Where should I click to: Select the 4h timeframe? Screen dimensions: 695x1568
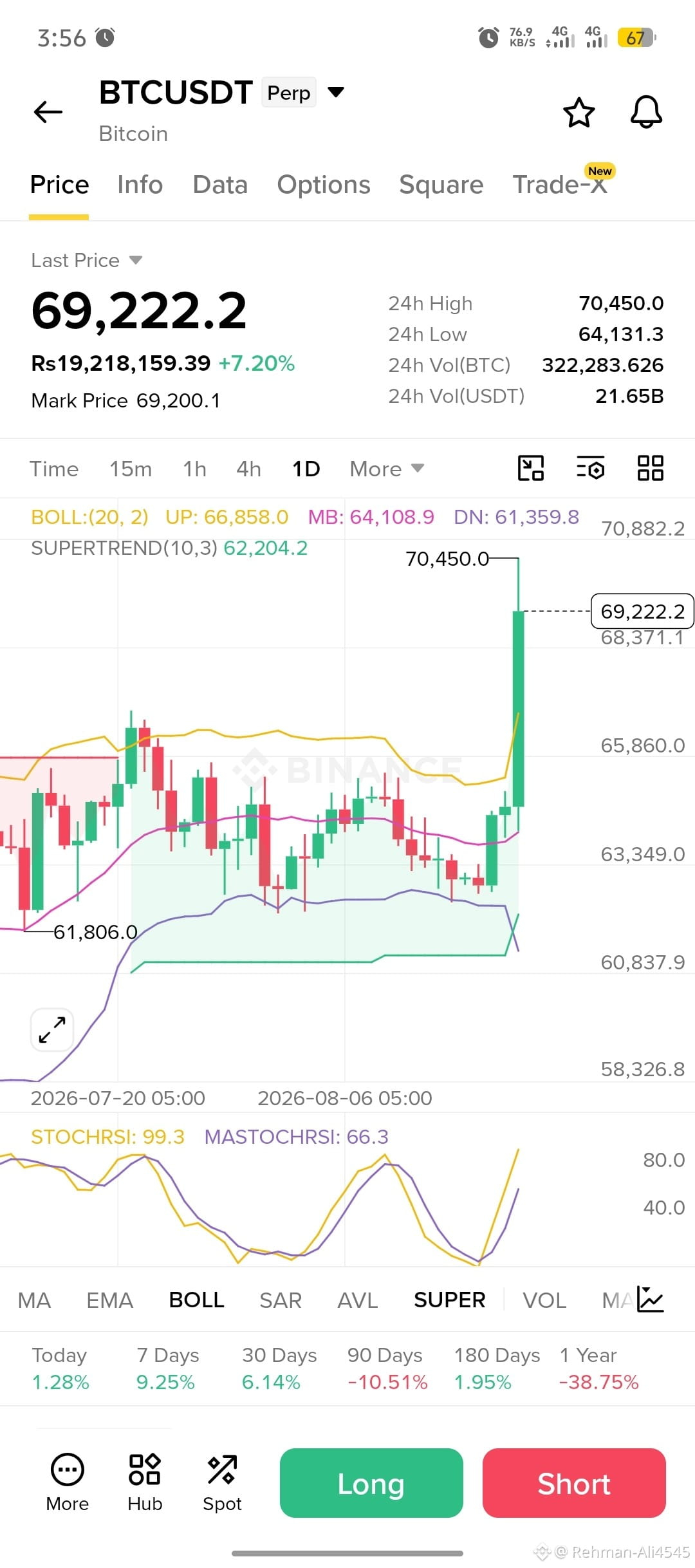pyautogui.click(x=248, y=469)
